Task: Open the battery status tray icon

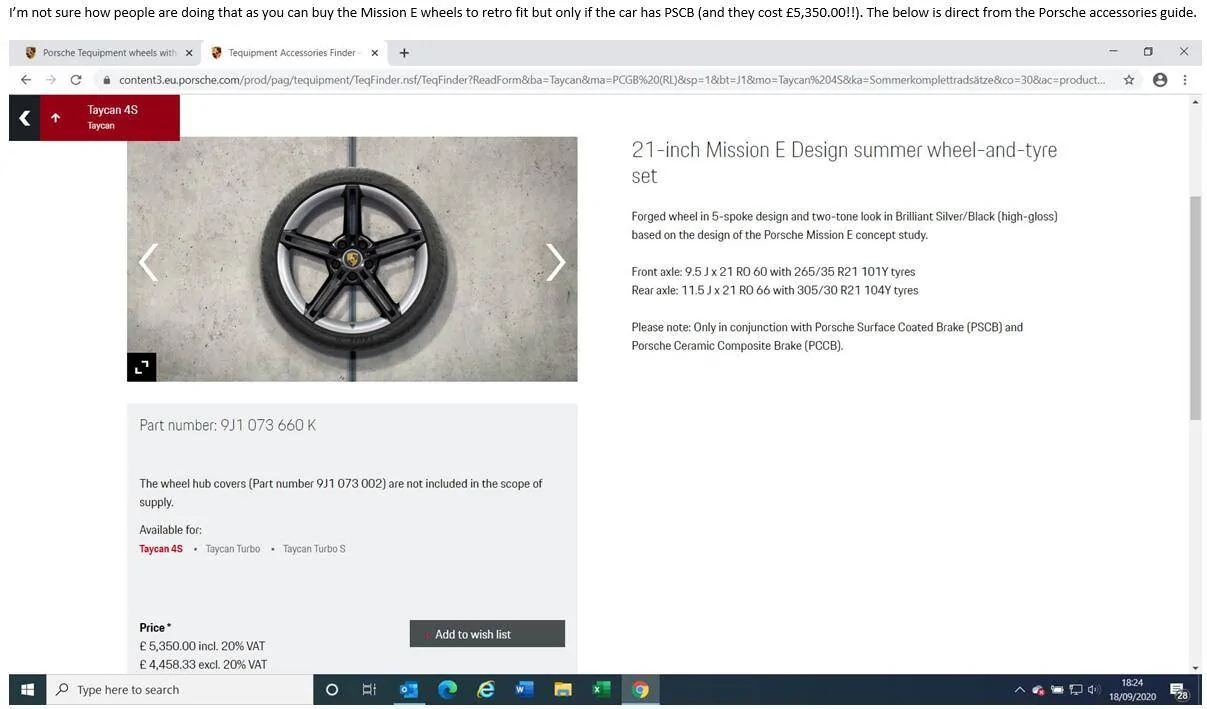Action: coord(1057,690)
